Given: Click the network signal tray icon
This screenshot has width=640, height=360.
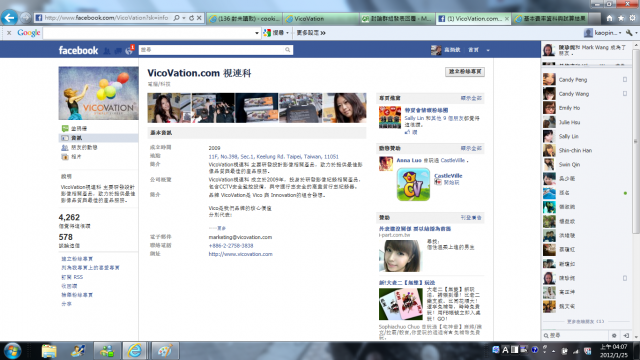Looking at the screenshot, I should 576,351.
